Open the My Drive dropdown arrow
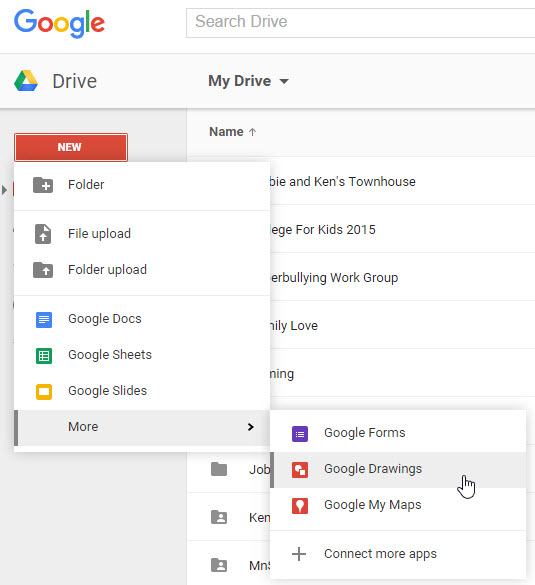 click(x=284, y=81)
